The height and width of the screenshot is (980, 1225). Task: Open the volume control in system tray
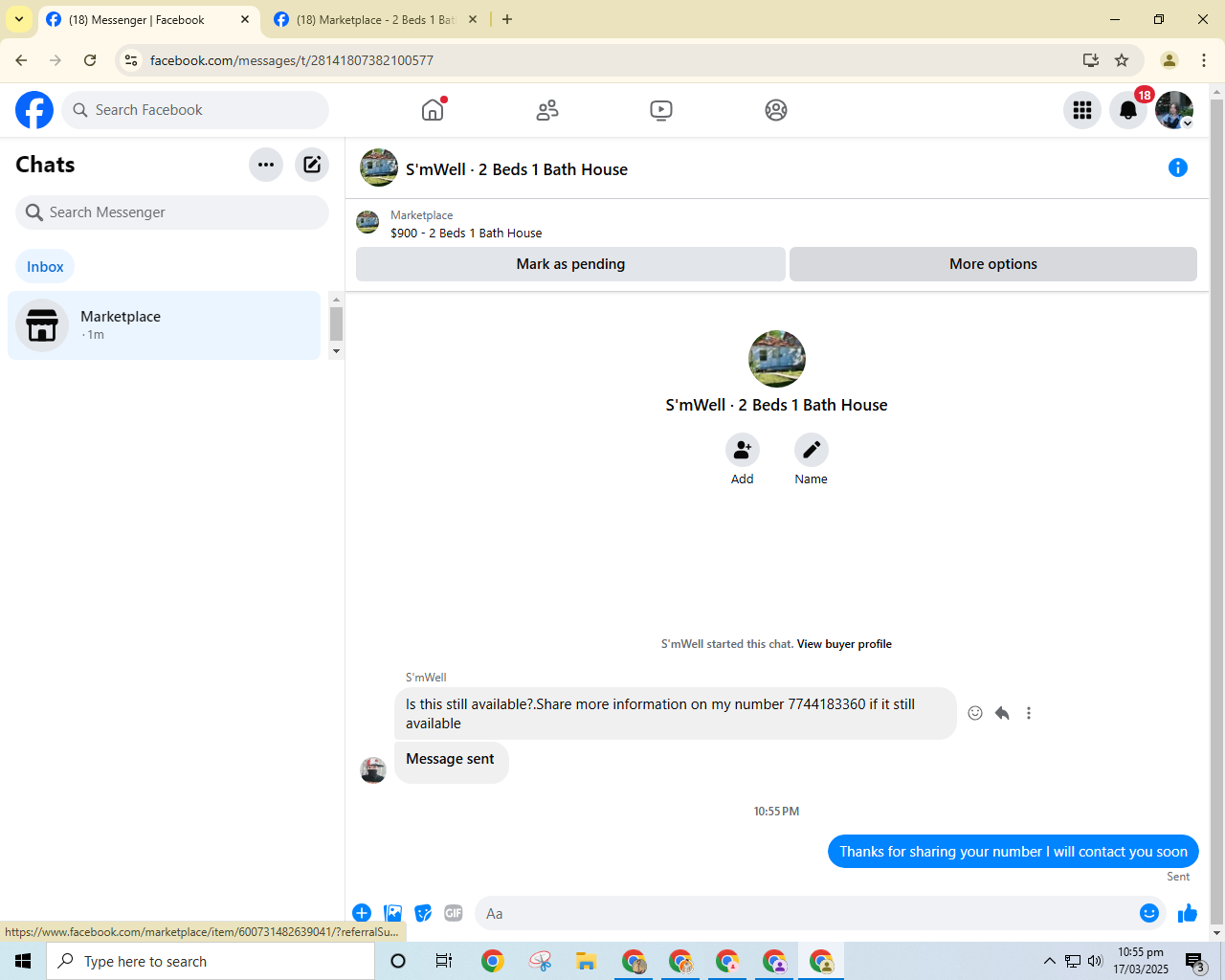[x=1095, y=961]
